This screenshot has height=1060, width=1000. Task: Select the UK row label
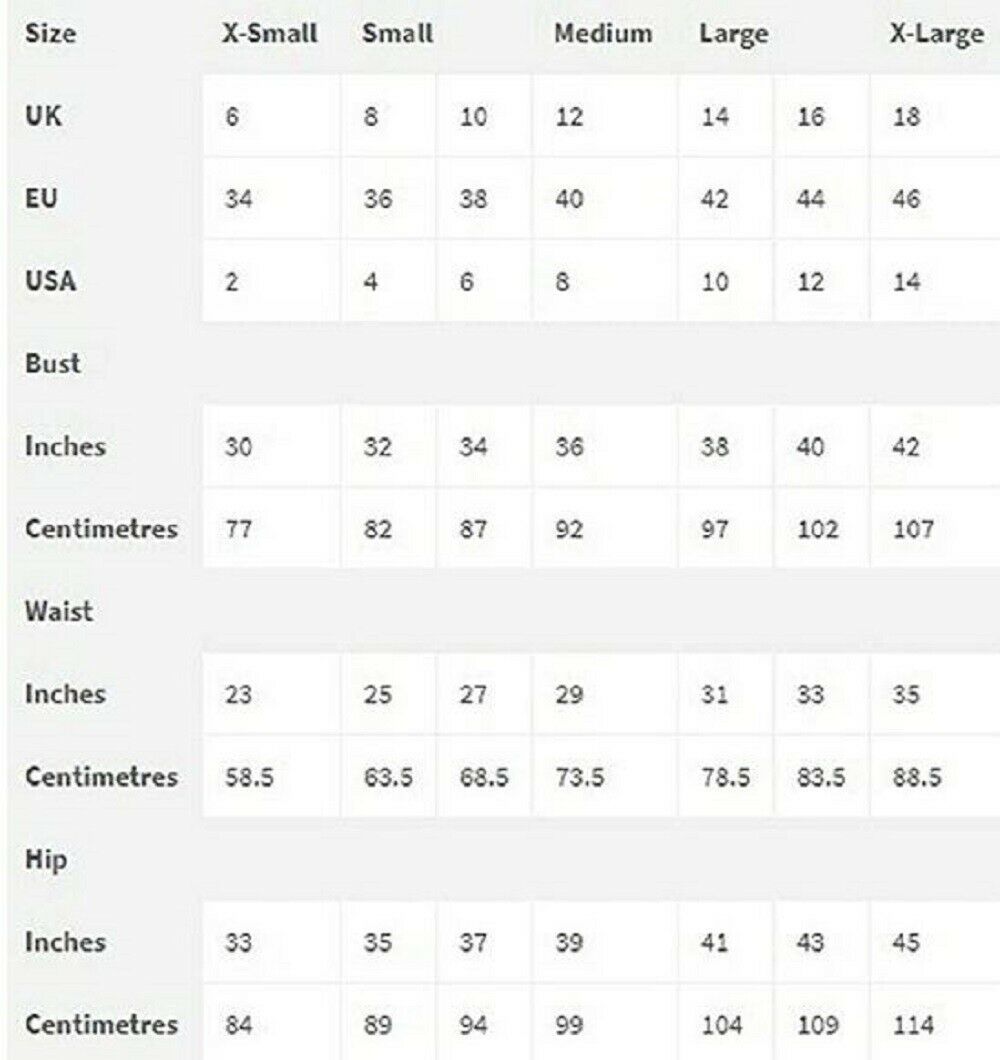click(x=43, y=116)
